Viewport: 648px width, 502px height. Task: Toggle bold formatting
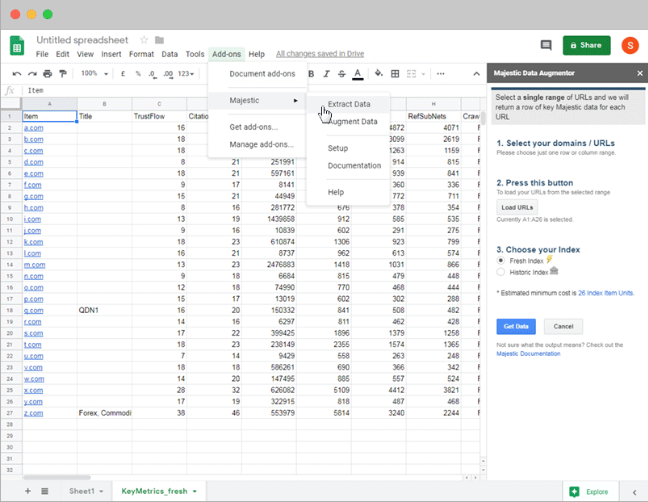(x=311, y=74)
